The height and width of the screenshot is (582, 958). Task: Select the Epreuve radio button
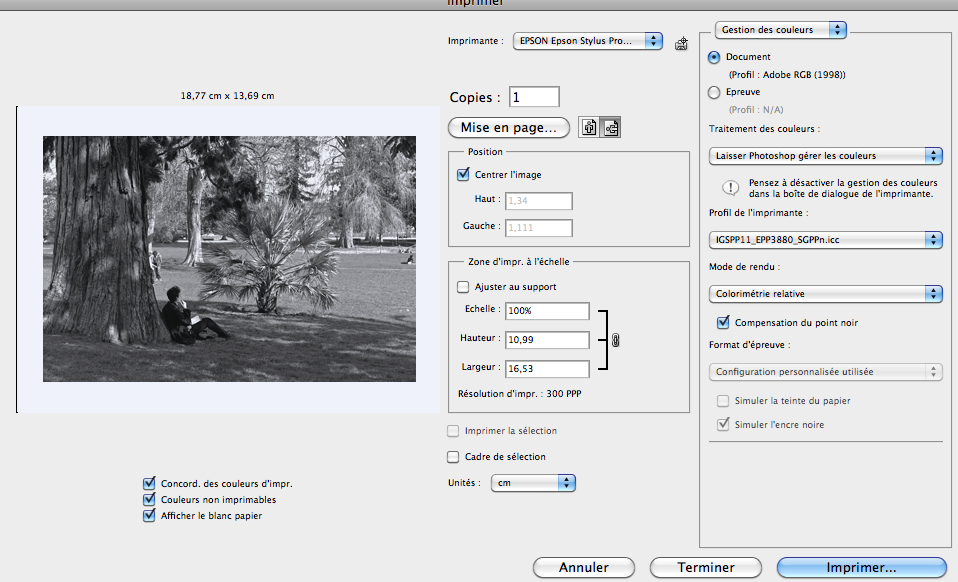[714, 92]
